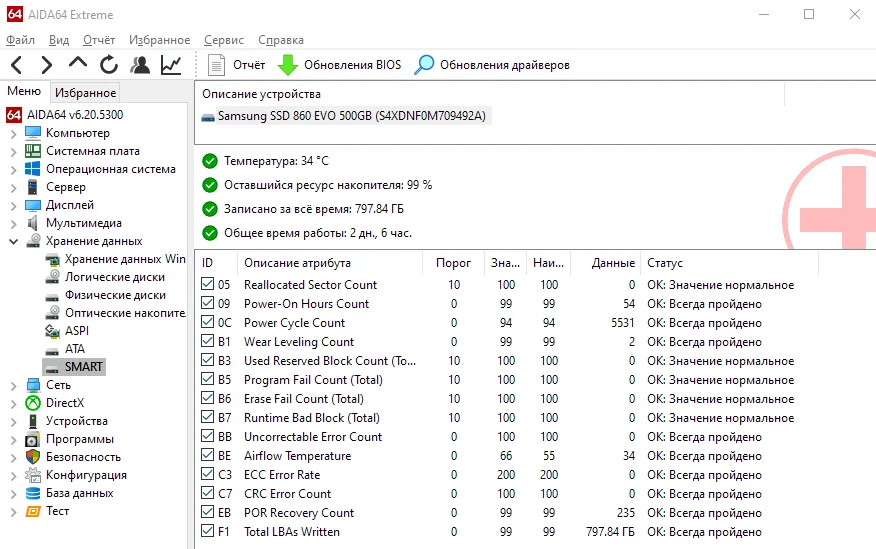This screenshot has height=549, width=876.
Task: Select the Samsung SSD 860 EVO drive icon
Action: click(x=208, y=117)
